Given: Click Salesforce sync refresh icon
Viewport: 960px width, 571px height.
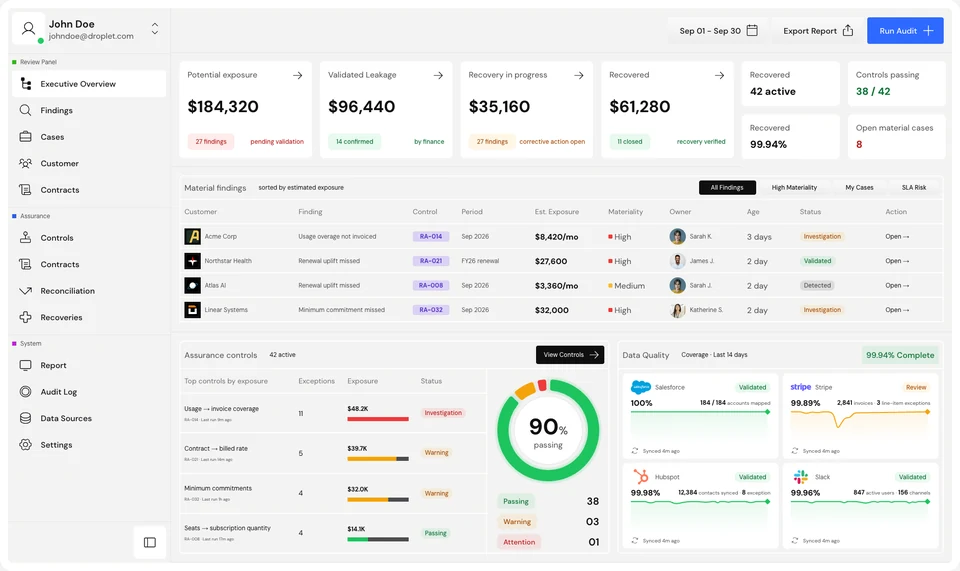Looking at the screenshot, I should click(x=635, y=451).
